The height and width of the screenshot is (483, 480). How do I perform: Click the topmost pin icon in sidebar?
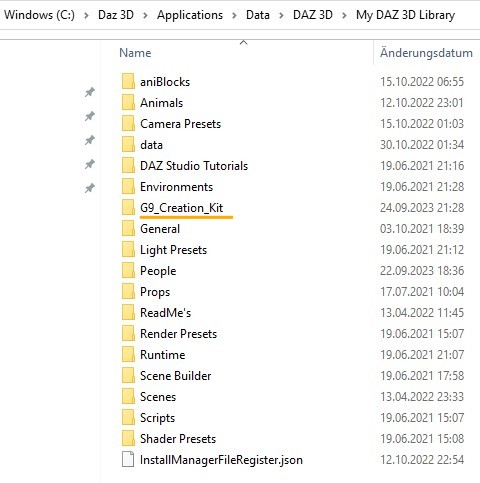[89, 92]
